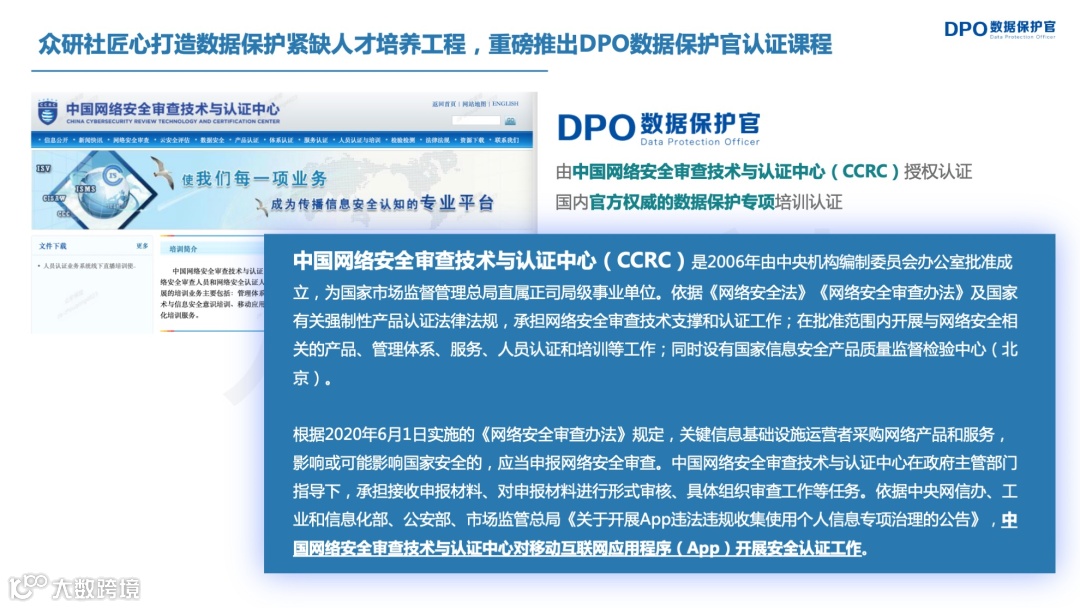
Task: Open the 云安全评估 menu item
Action: (175, 140)
